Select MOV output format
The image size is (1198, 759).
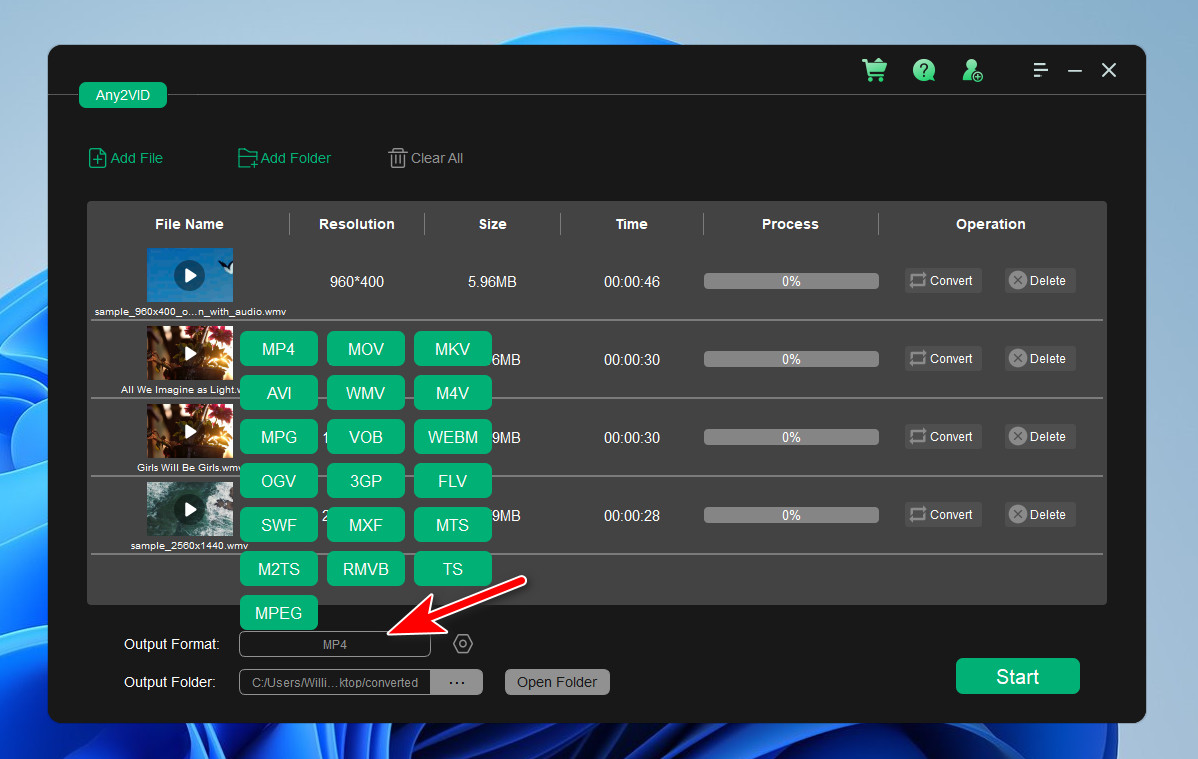(365, 349)
